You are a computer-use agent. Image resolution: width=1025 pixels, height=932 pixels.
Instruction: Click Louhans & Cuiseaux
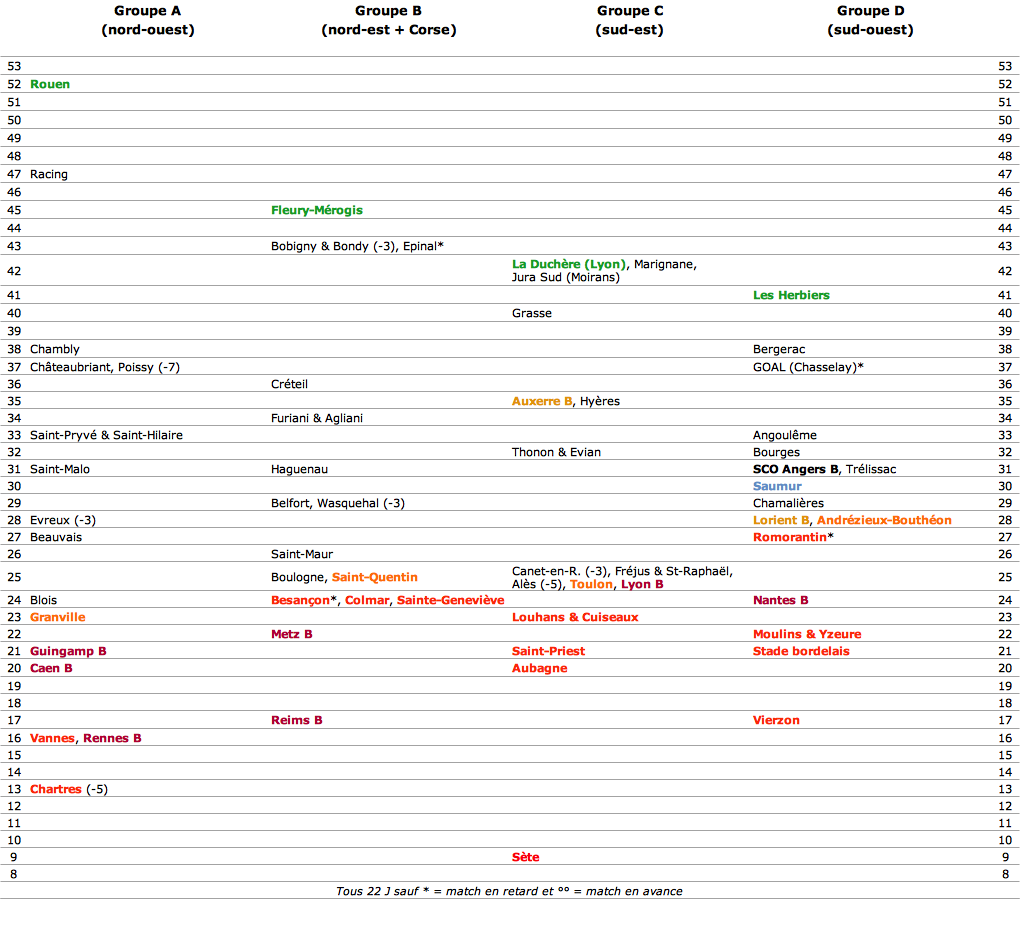575,617
